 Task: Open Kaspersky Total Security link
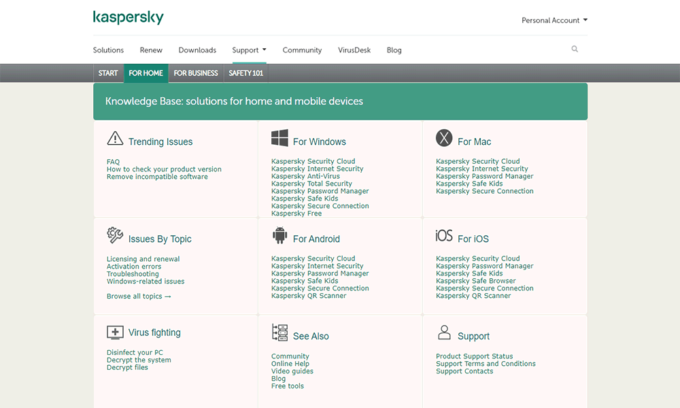click(312, 183)
